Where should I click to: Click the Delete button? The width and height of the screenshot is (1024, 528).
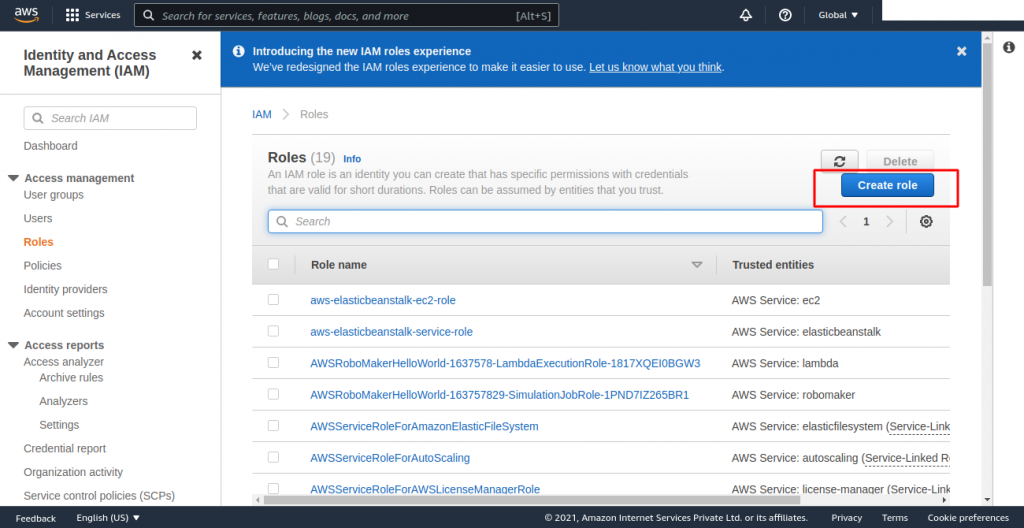coord(900,161)
